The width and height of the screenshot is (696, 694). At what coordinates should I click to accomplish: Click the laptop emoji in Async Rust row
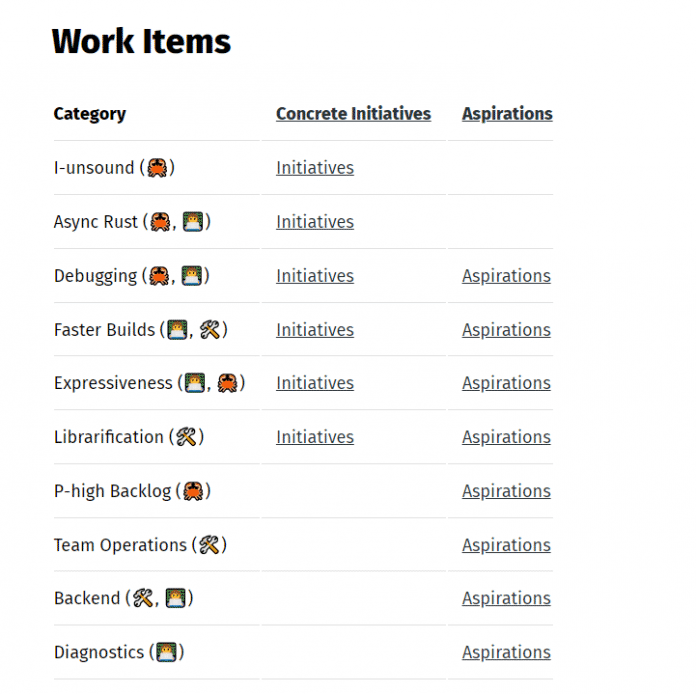pos(193,222)
